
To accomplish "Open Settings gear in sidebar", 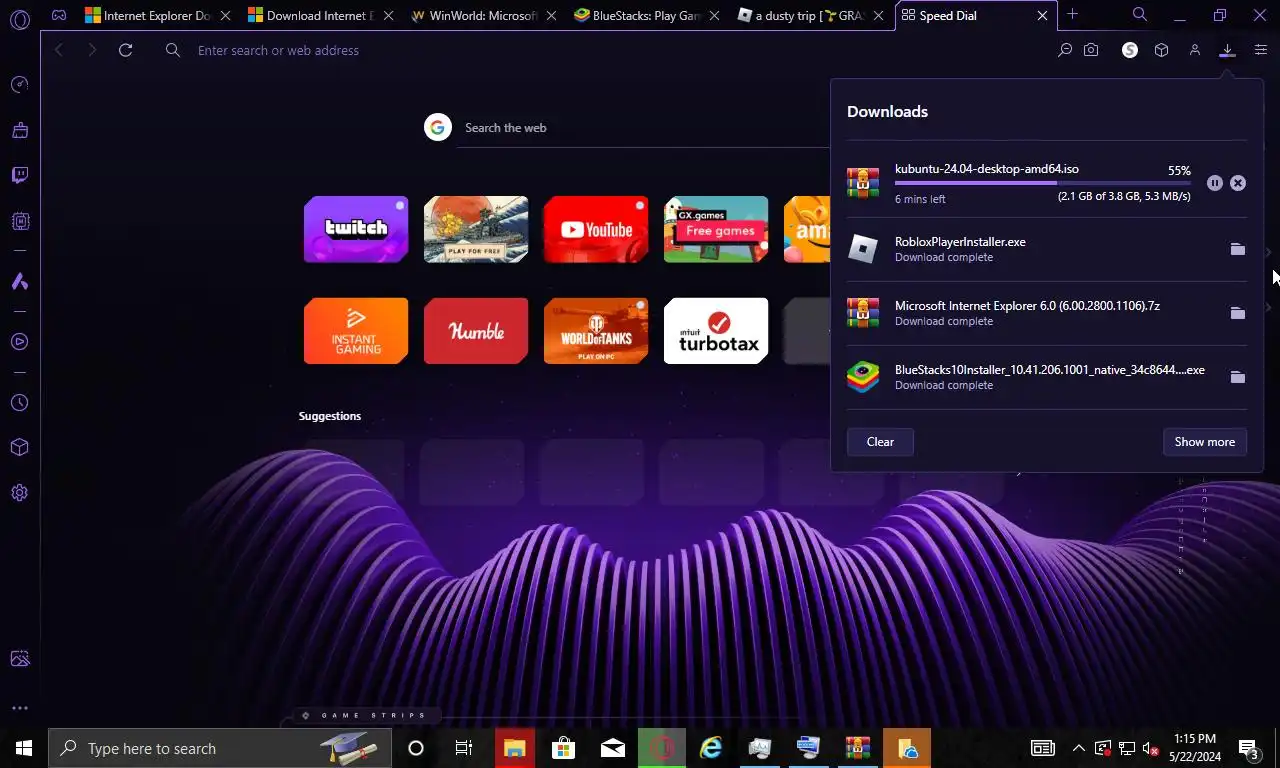I will tap(19, 493).
